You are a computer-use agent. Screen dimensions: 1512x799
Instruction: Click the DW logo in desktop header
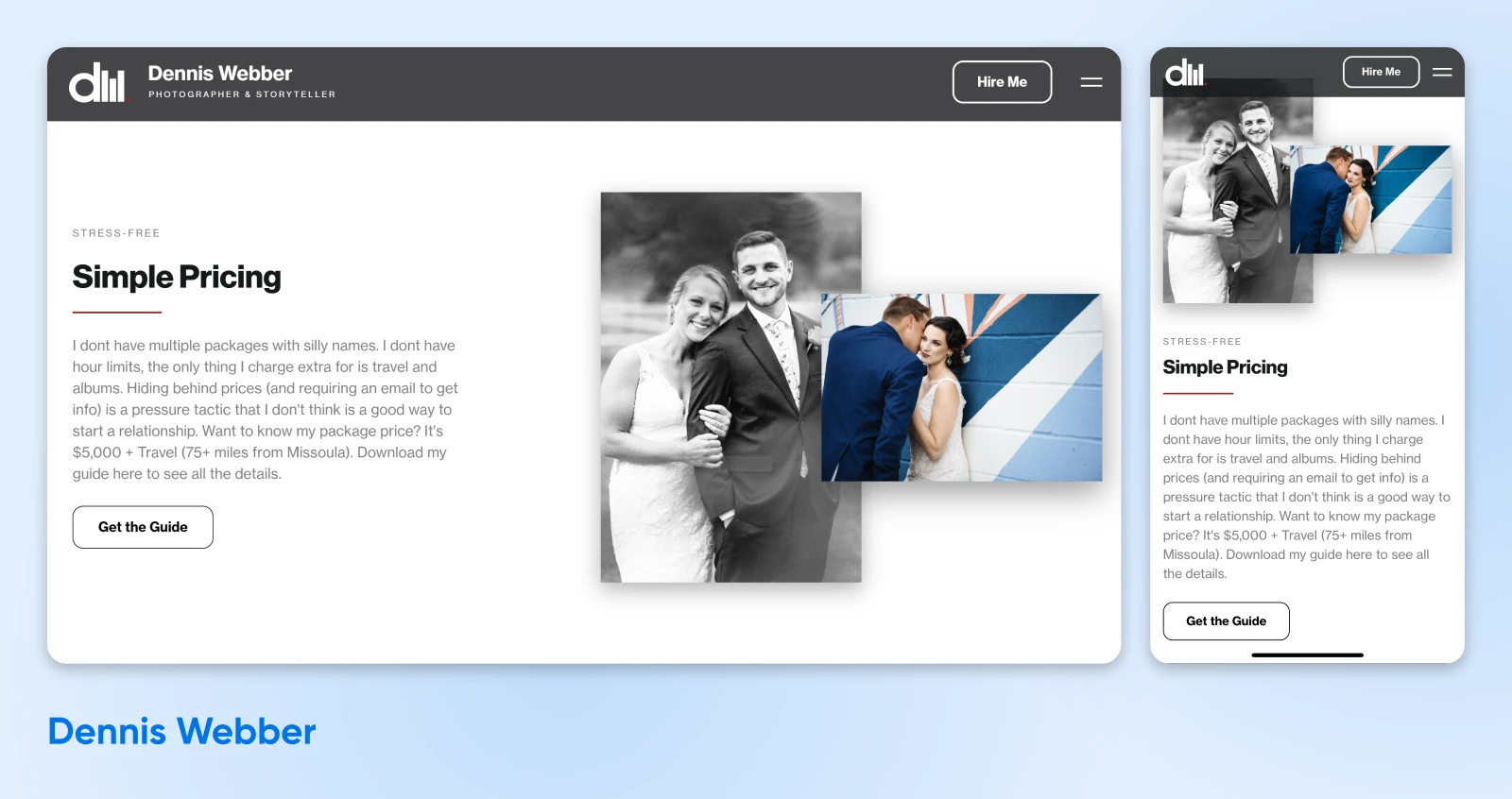click(x=96, y=83)
